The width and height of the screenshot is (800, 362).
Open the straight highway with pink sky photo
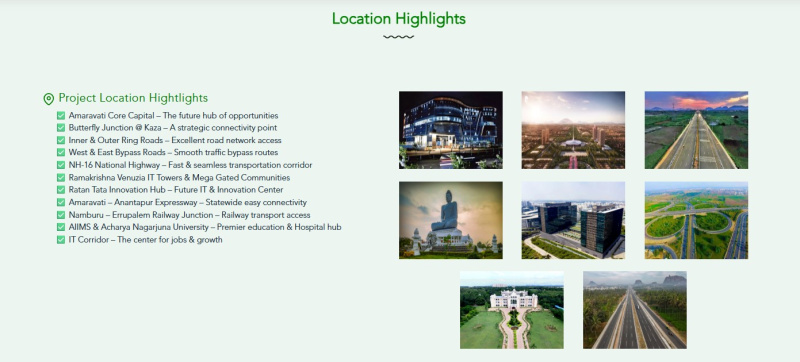click(x=696, y=130)
